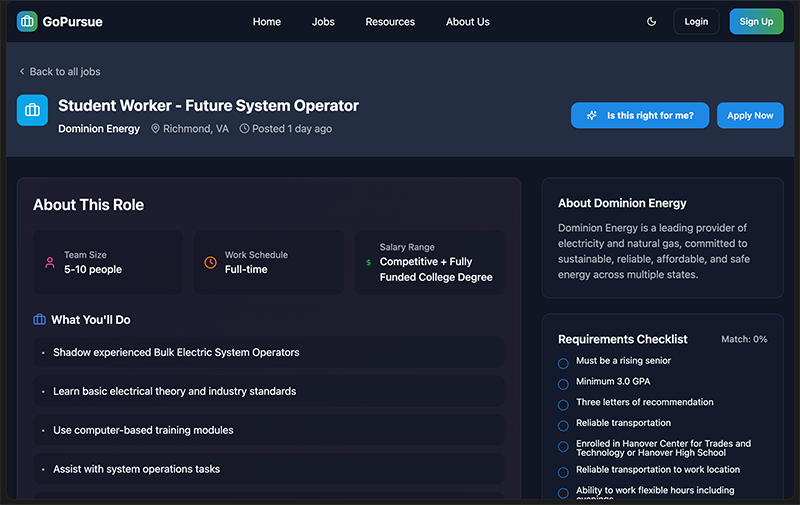Click 'Learn basic electrical theory and industry standards'
This screenshot has width=800, height=505.
269,391
